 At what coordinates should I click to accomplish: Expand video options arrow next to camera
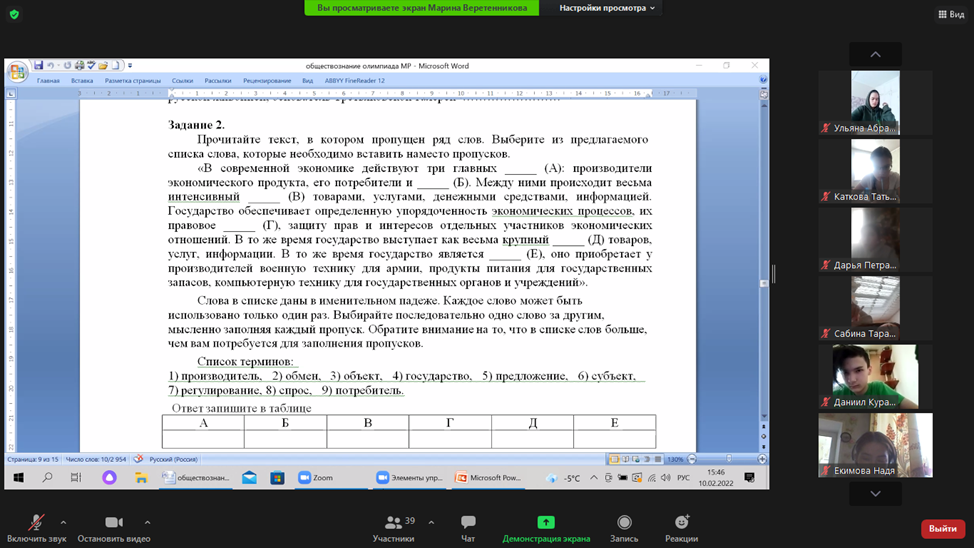(x=147, y=522)
